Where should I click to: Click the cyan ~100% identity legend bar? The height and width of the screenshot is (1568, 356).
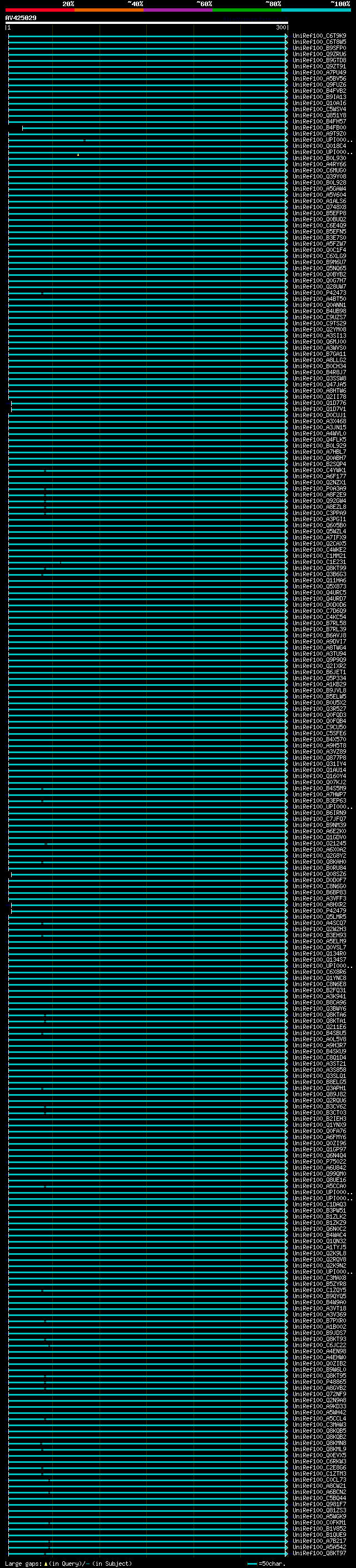(316, 11)
